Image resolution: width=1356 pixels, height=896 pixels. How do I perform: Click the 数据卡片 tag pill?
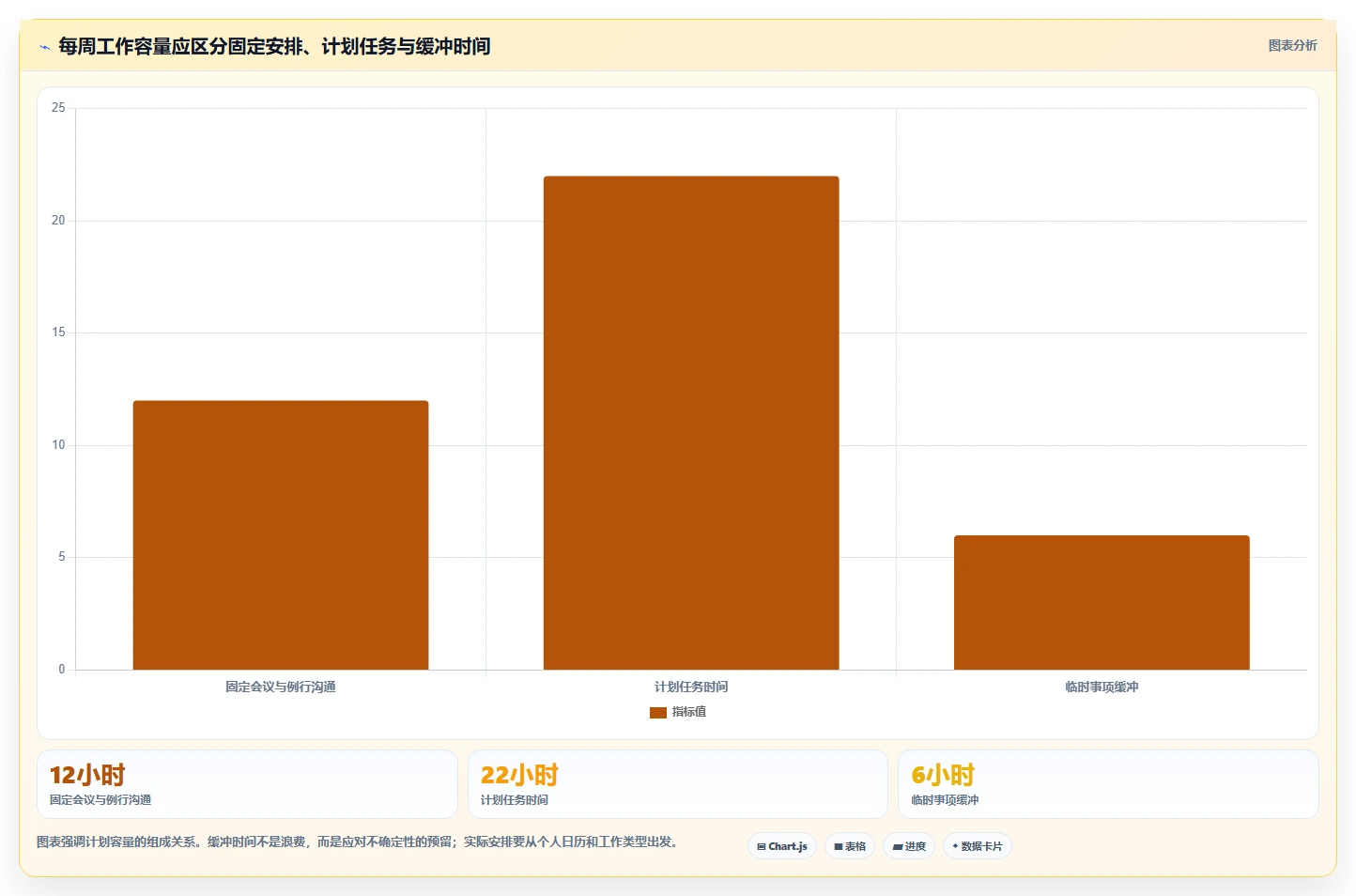pyautogui.click(x=978, y=846)
